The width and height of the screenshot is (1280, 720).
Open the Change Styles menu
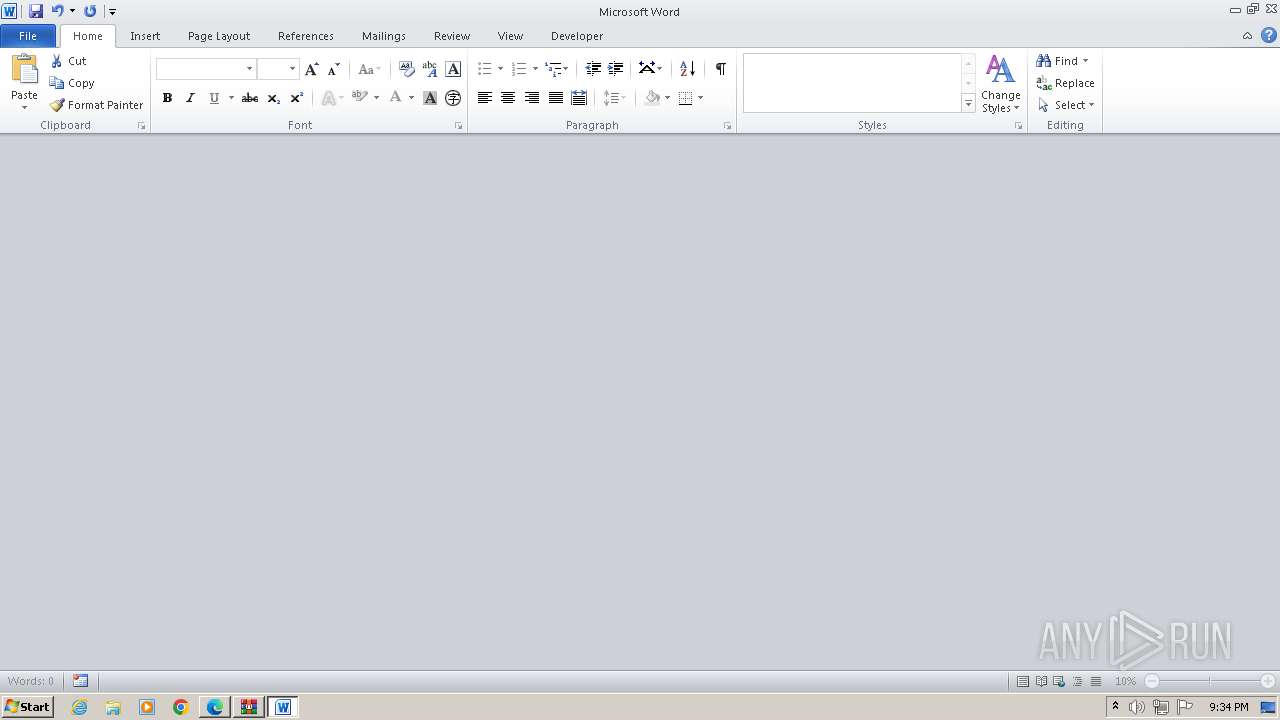click(1000, 85)
